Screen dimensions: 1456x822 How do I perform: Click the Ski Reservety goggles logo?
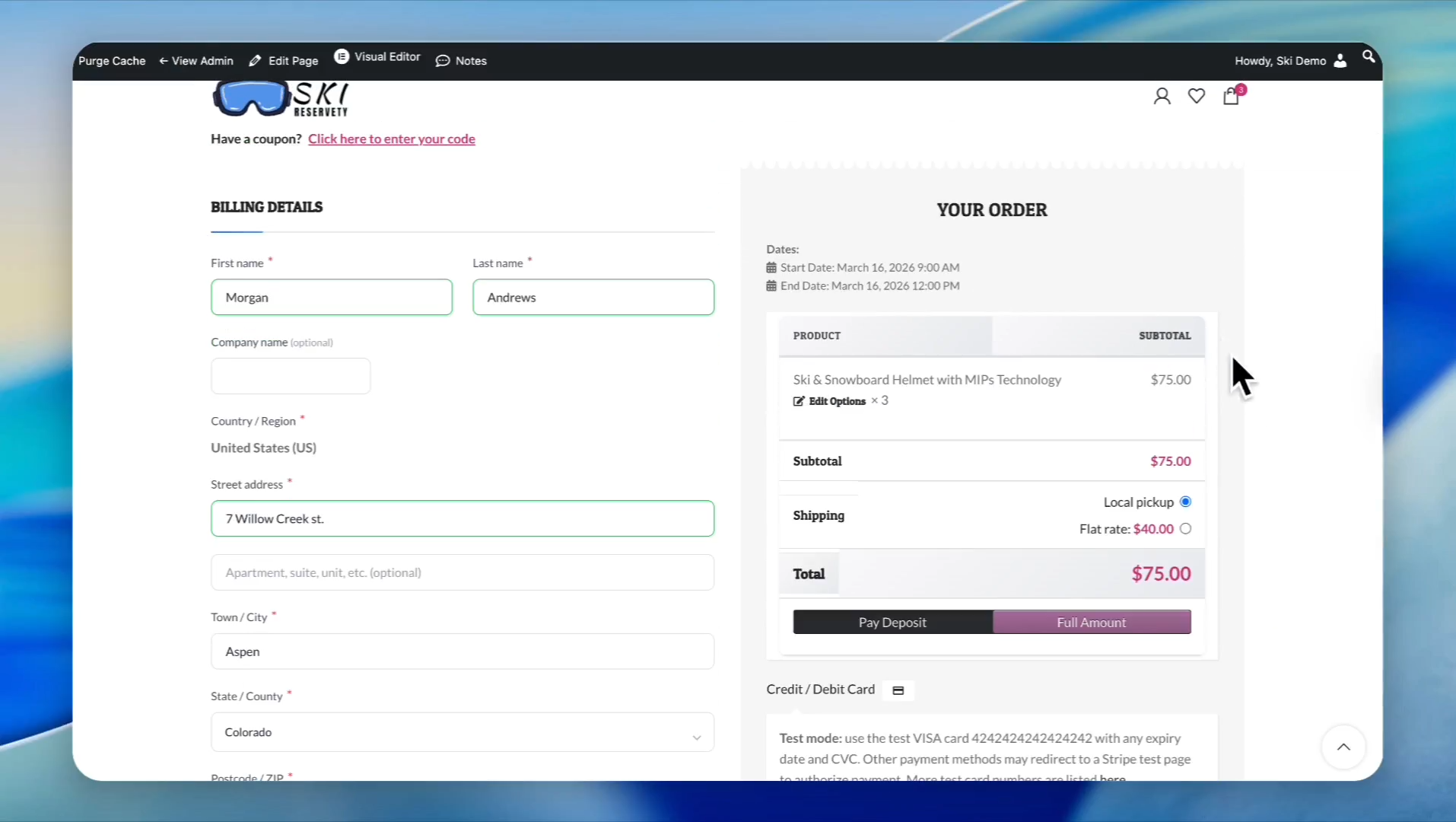point(279,99)
